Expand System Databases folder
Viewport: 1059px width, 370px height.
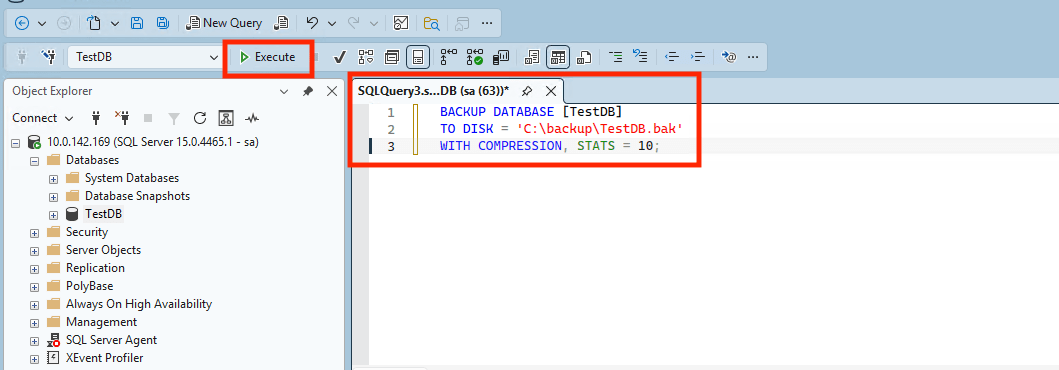[53, 179]
